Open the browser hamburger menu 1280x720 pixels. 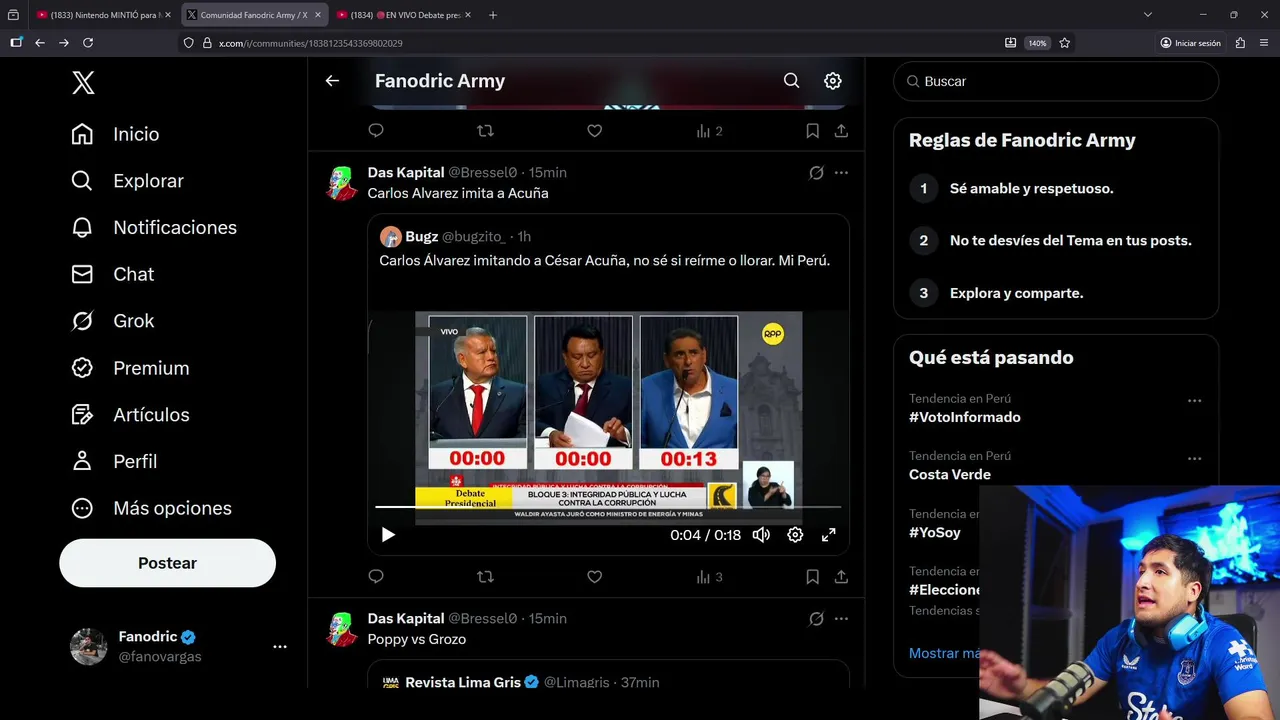click(1265, 43)
